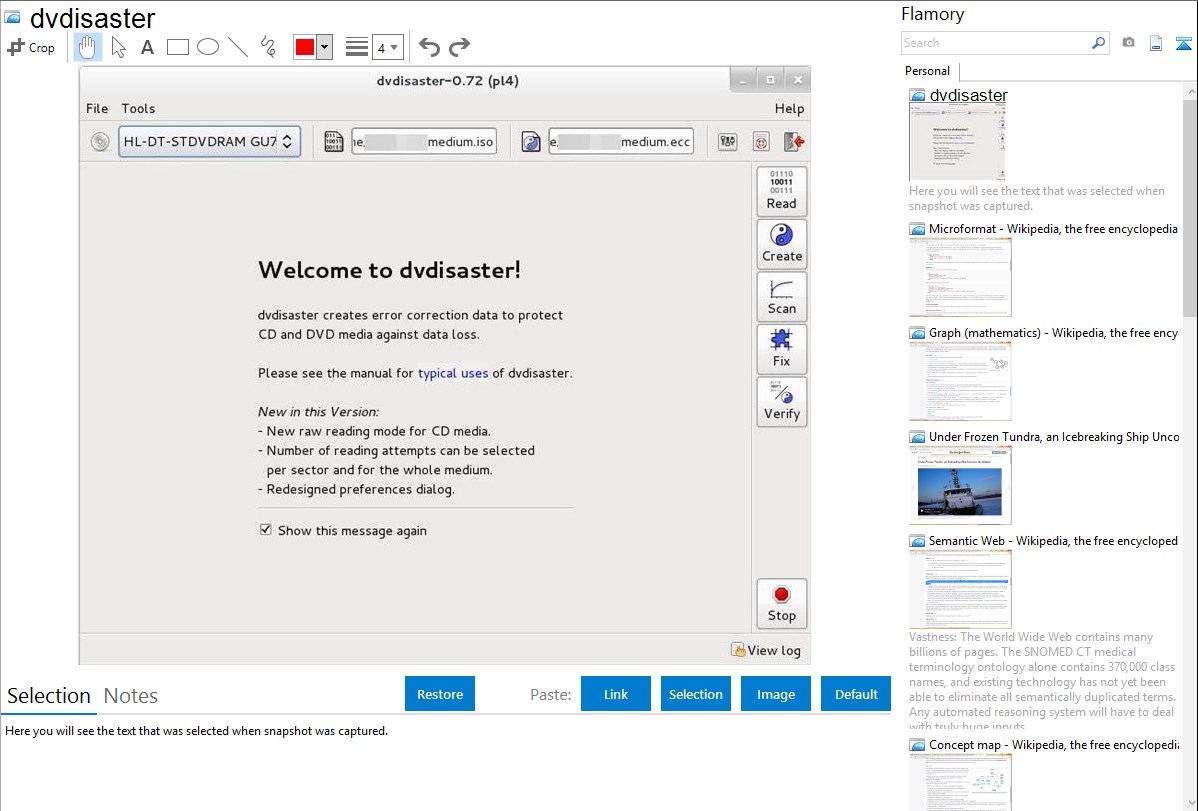
Task: Uncheck Show this message again
Action: 266,530
